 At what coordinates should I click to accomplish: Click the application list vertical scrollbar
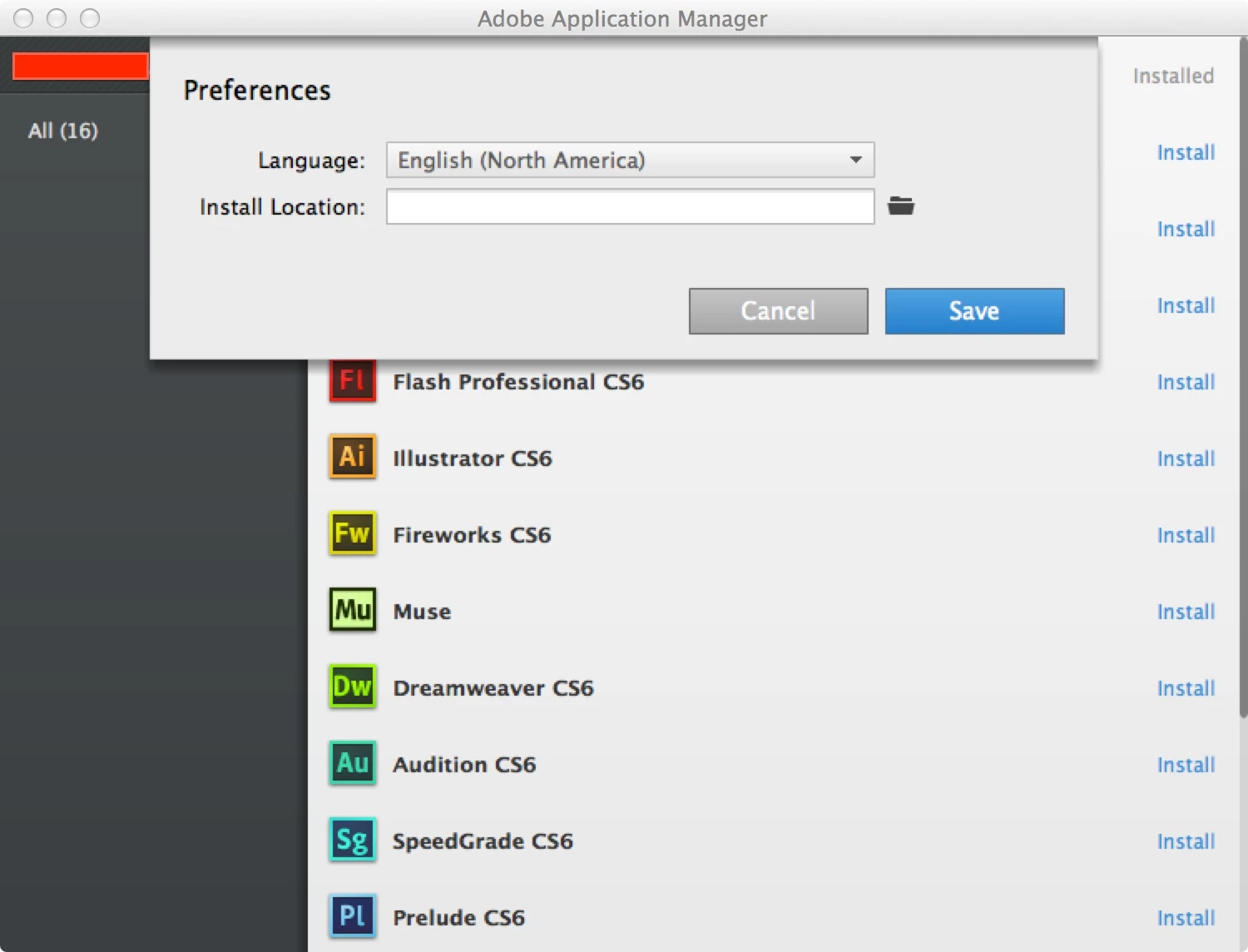click(x=1242, y=379)
